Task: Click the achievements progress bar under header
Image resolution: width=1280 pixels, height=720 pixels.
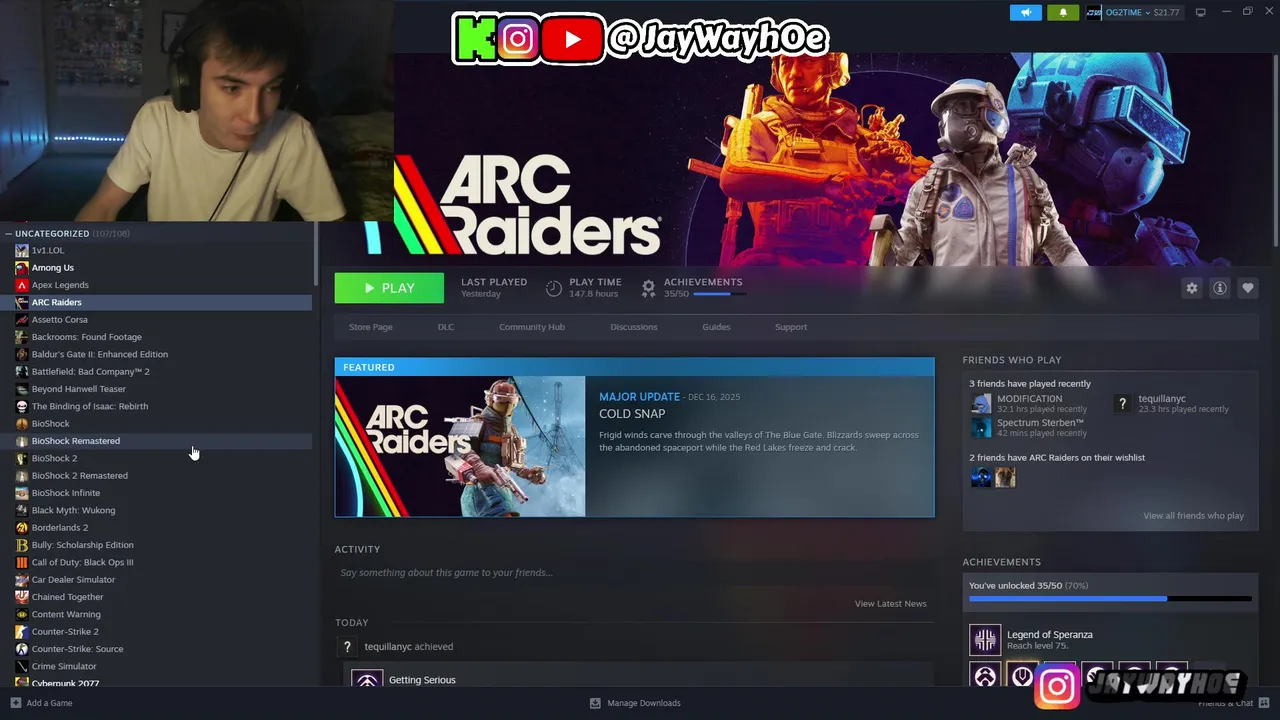Action: click(718, 294)
